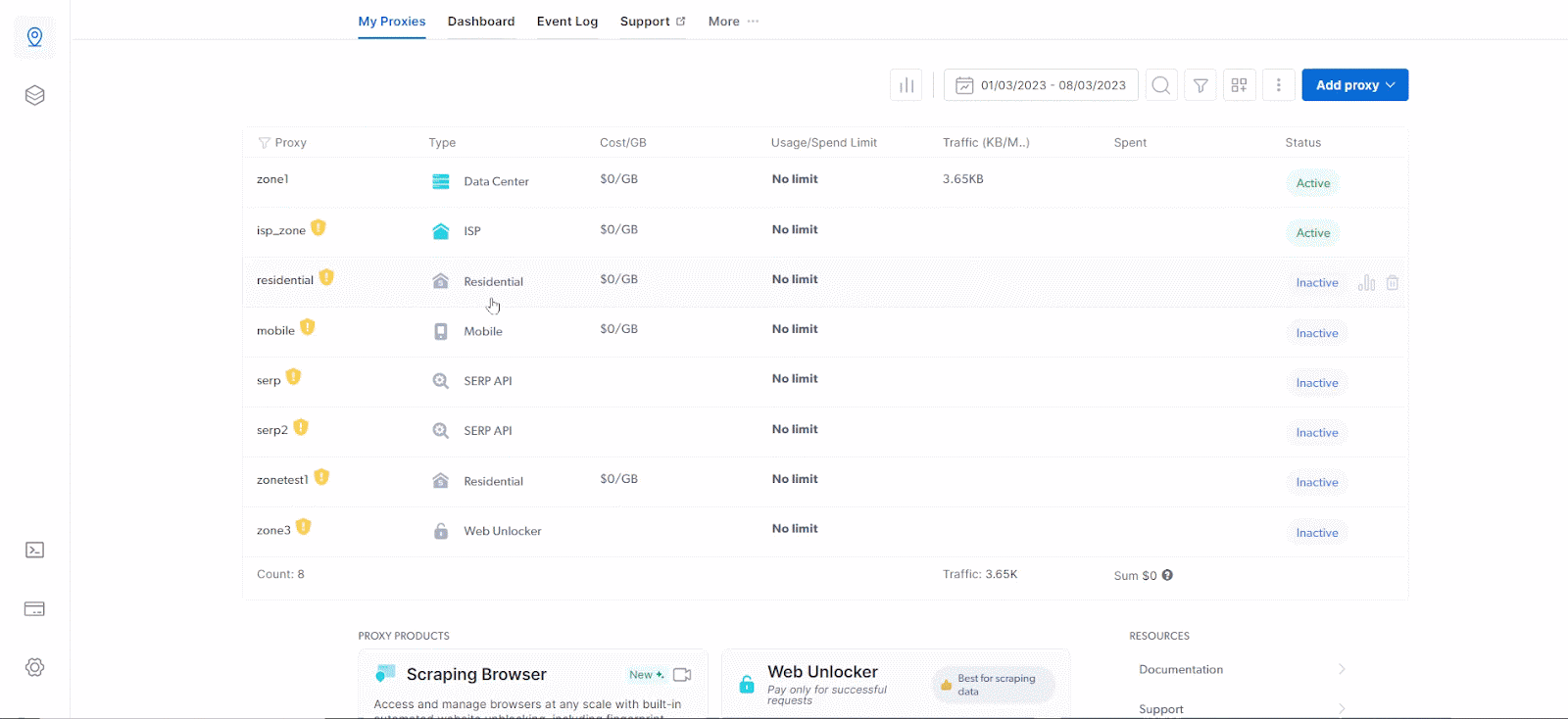Viewport: 1568px width, 719px height.
Task: Click the Web Unlocker lock icon for zone3
Action: pyautogui.click(x=441, y=531)
